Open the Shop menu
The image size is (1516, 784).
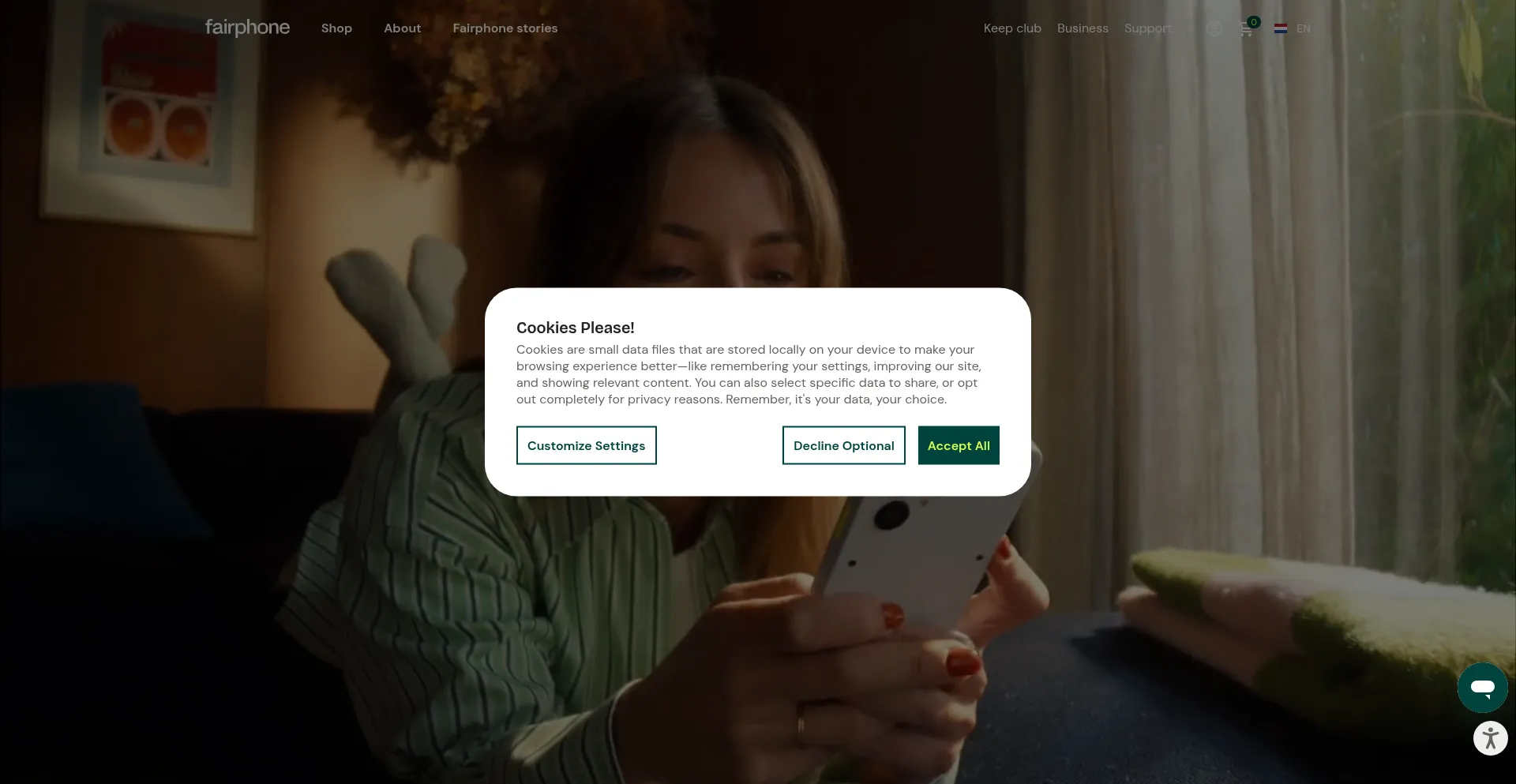336,28
